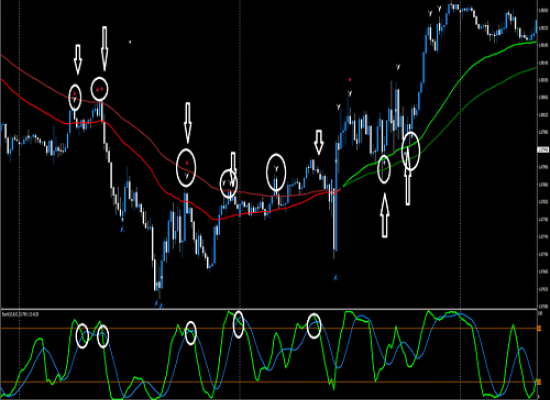Select the uncircled red down-arrow sell signal
The width and height of the screenshot is (550, 400).
point(350,80)
